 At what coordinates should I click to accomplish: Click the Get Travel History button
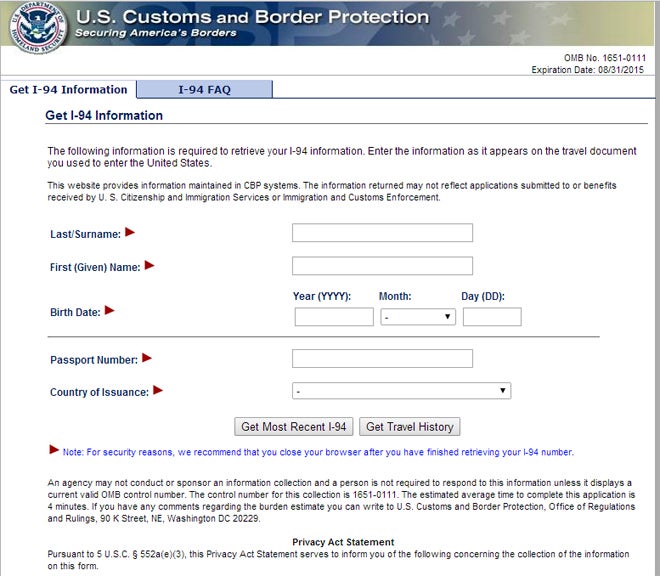[410, 427]
